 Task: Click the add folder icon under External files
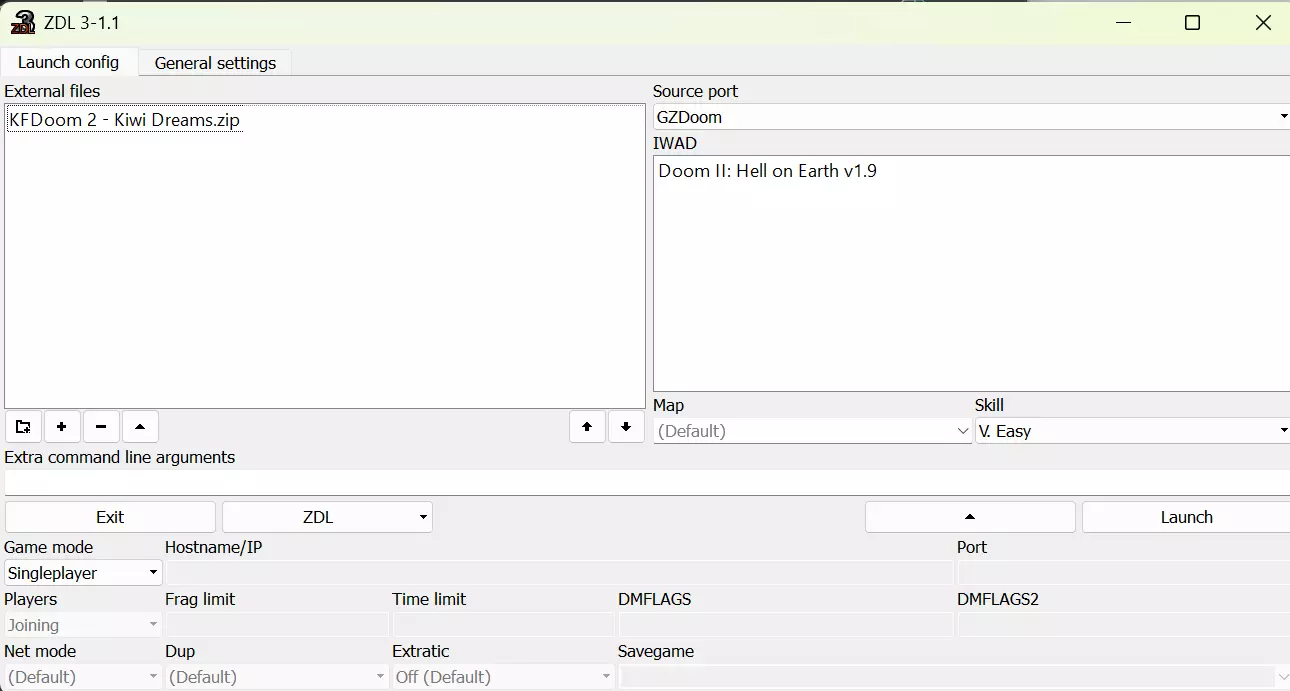(22, 427)
